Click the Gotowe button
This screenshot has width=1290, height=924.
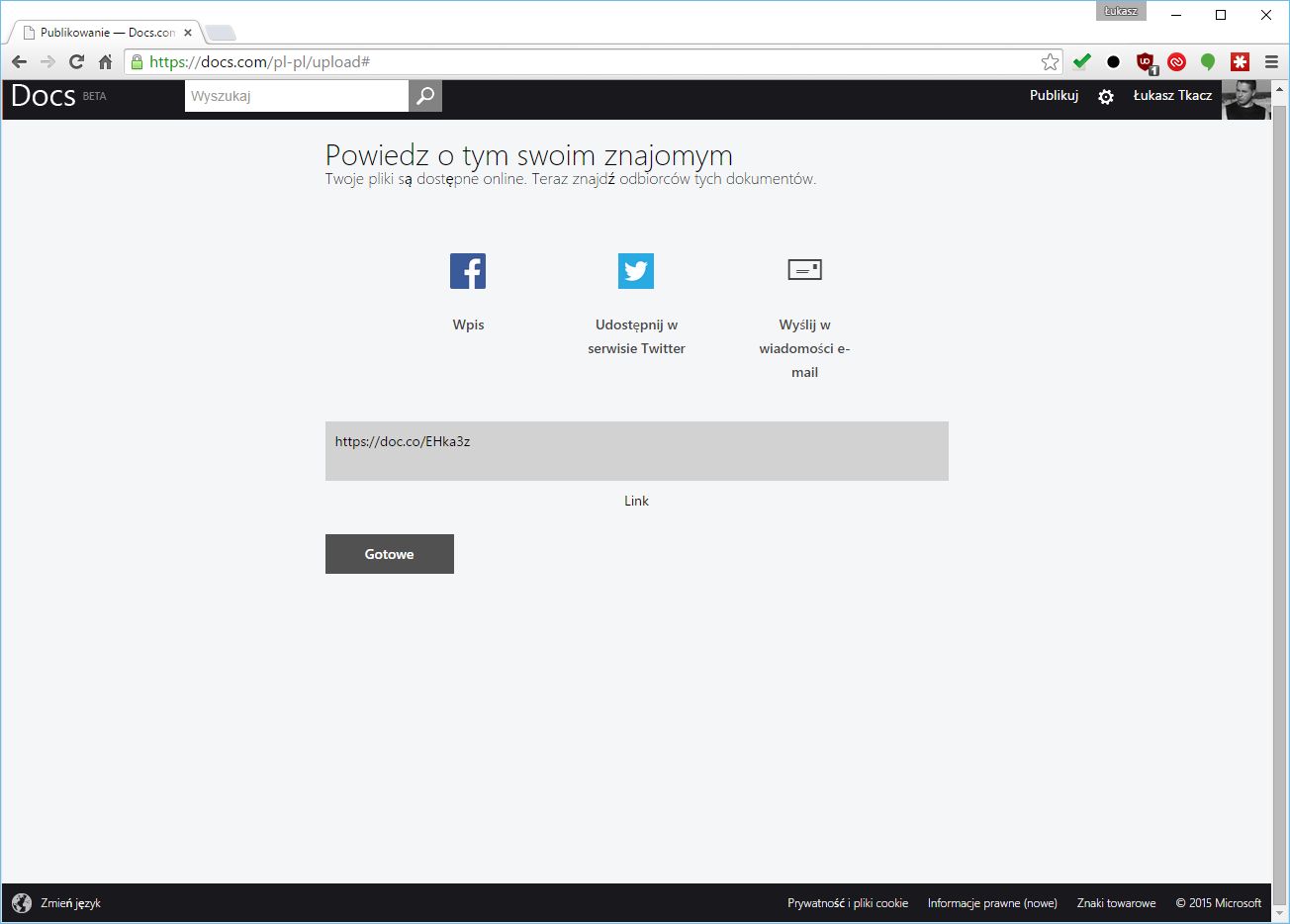coord(390,554)
